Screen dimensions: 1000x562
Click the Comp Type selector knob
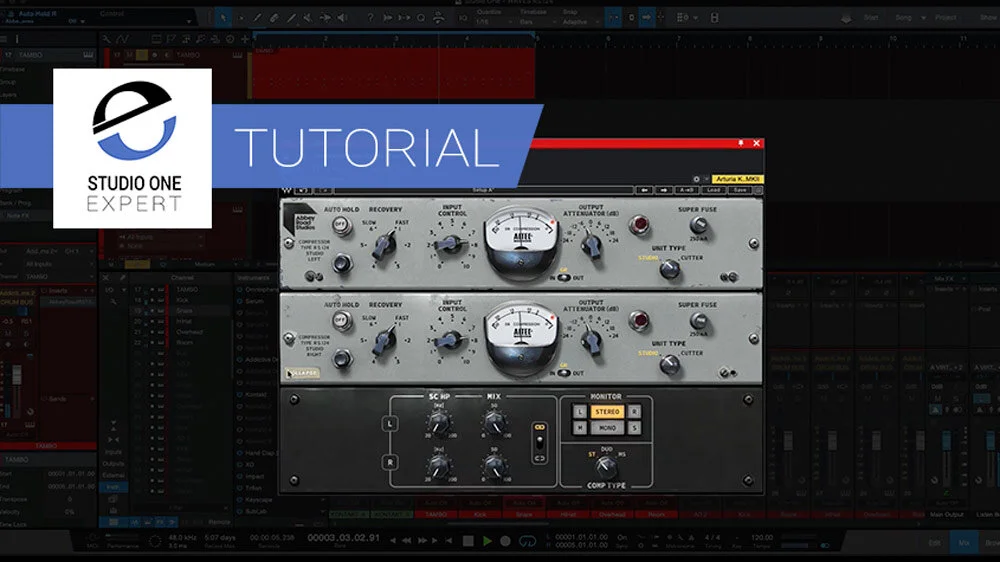[x=605, y=468]
